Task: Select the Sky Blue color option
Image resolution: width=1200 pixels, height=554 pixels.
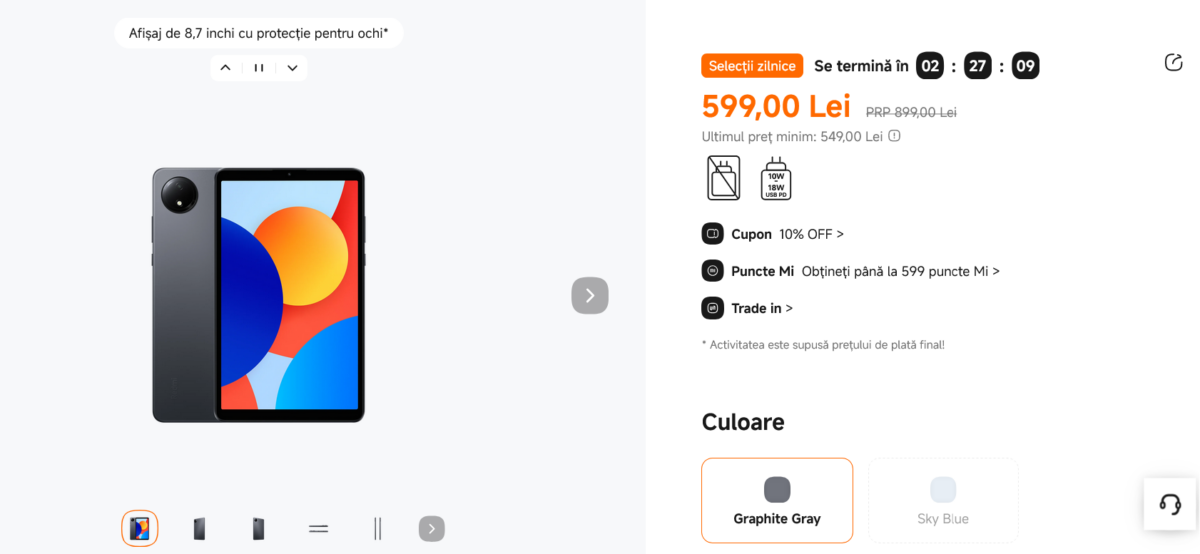Action: [x=943, y=500]
